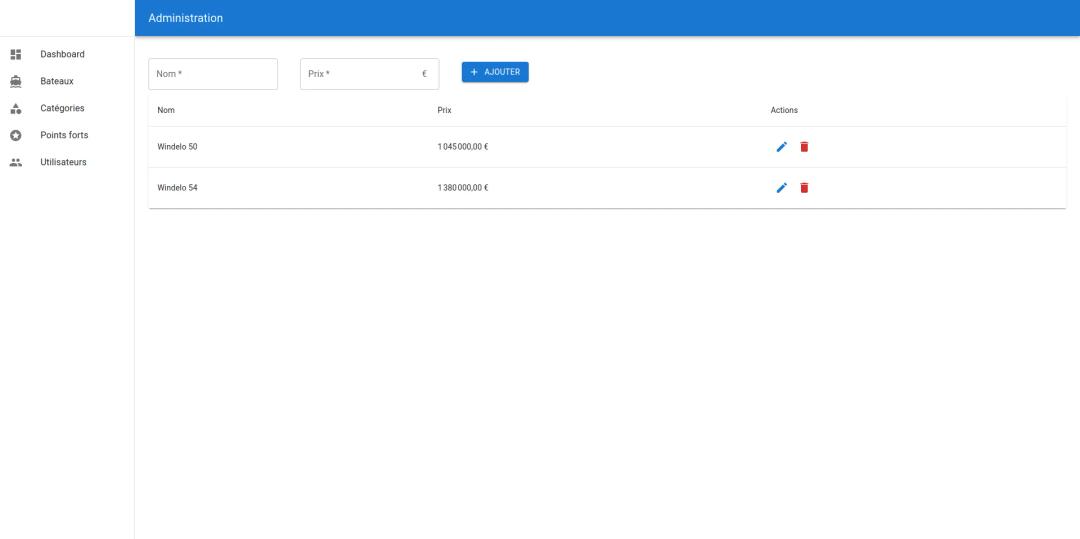1080x539 pixels.
Task: Open the Dashboard menu entry
Action: (67, 54)
